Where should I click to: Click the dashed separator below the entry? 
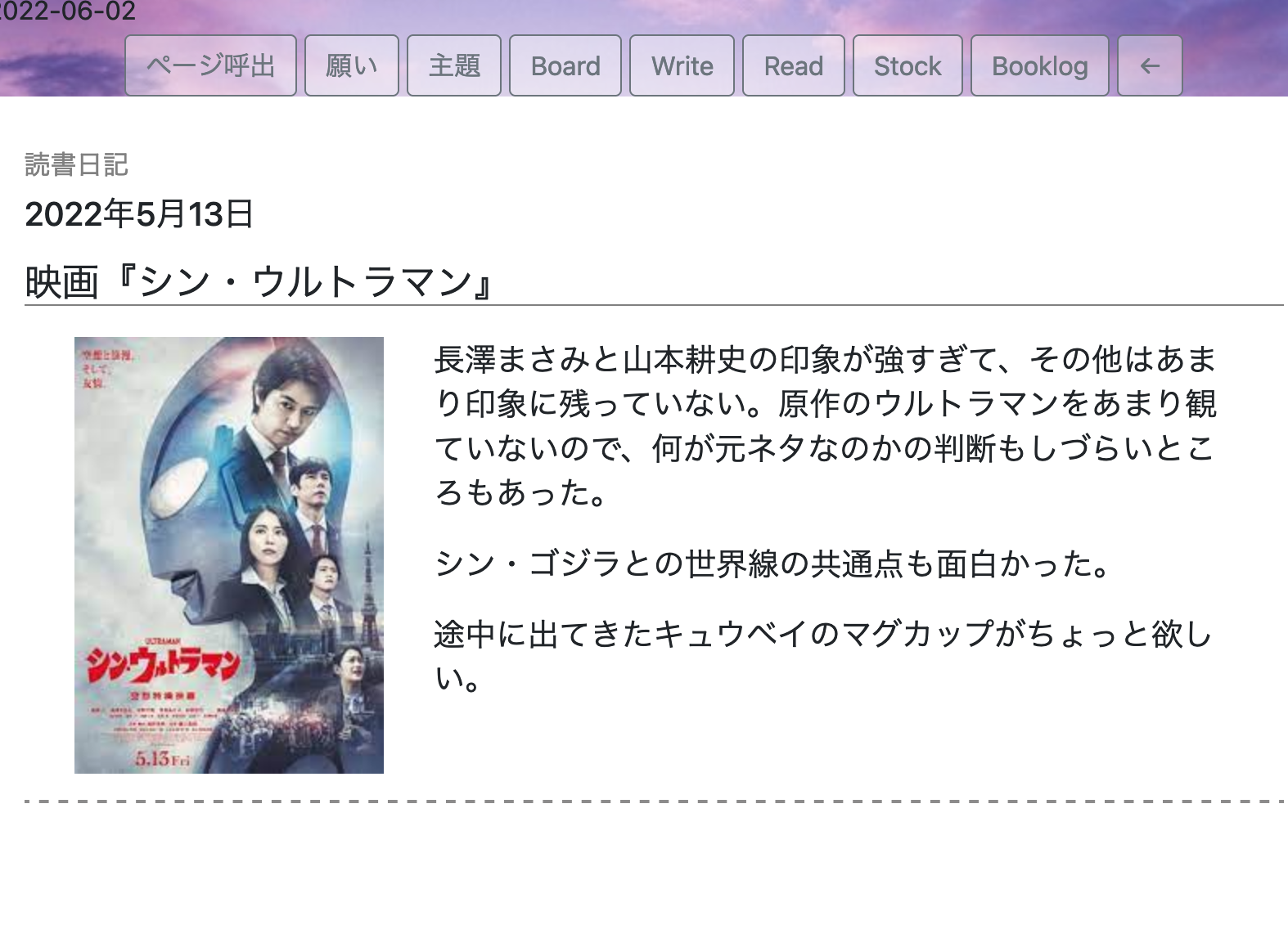pos(654,802)
